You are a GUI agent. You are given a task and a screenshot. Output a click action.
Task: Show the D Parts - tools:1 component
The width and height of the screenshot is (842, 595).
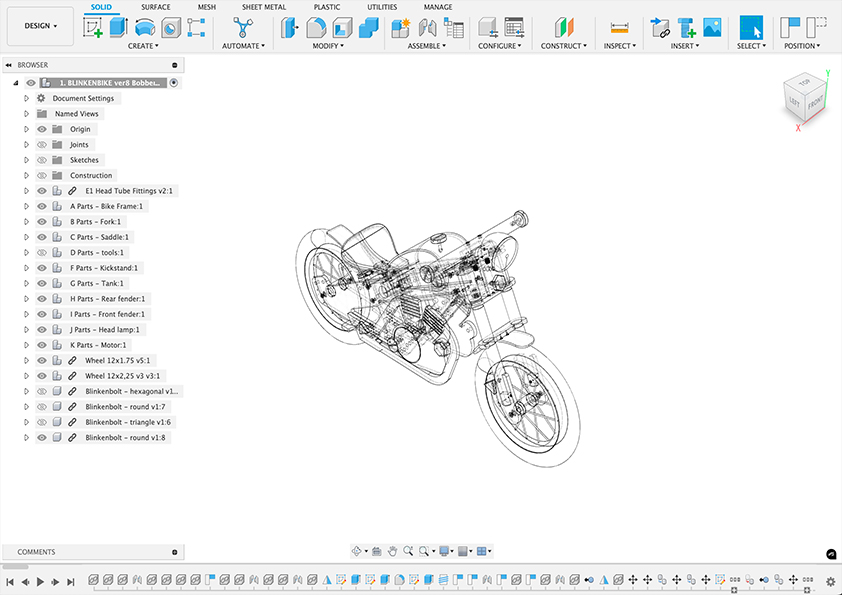coord(41,252)
